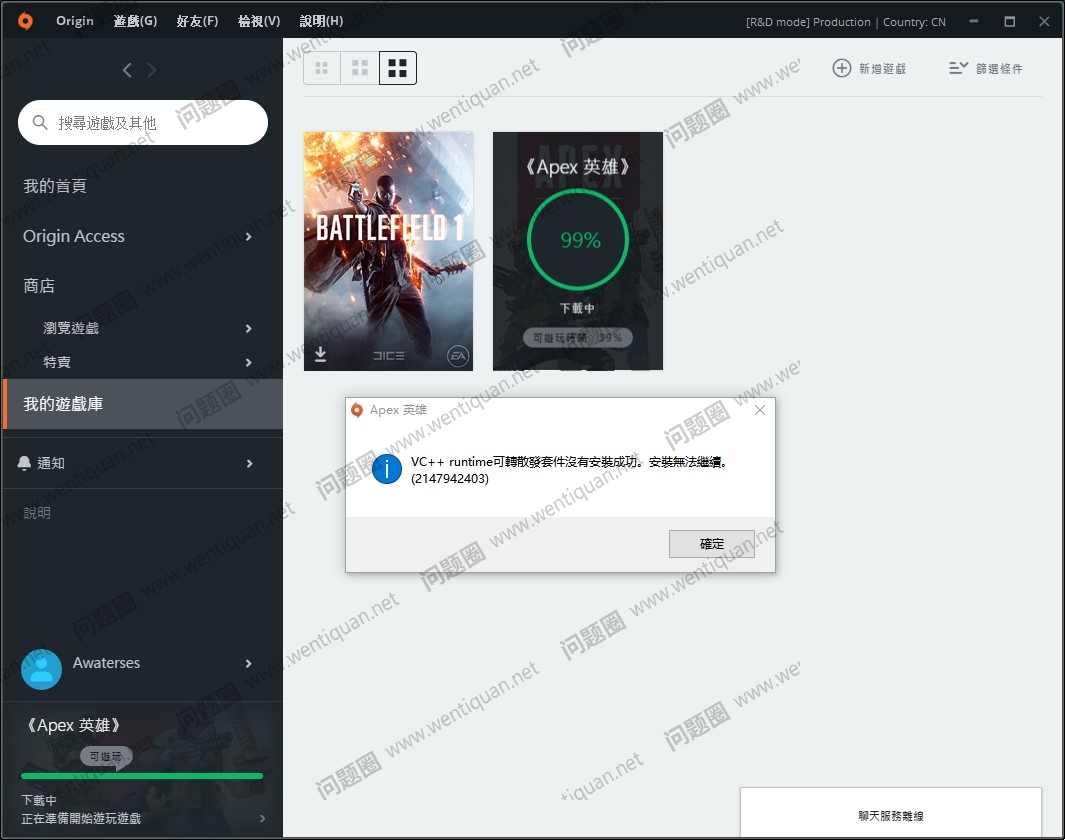Viewport: 1065px width, 840px height.
Task: Click the add game plus icon
Action: pos(842,68)
